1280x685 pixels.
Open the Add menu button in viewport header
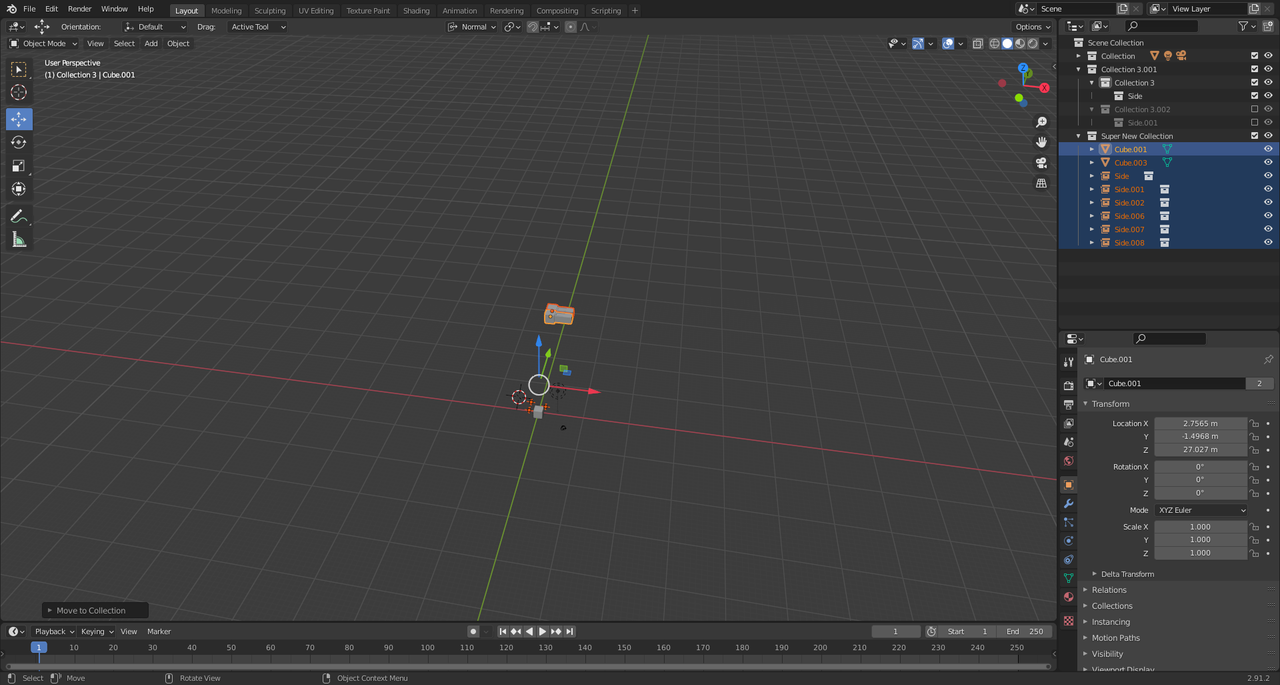coord(151,43)
